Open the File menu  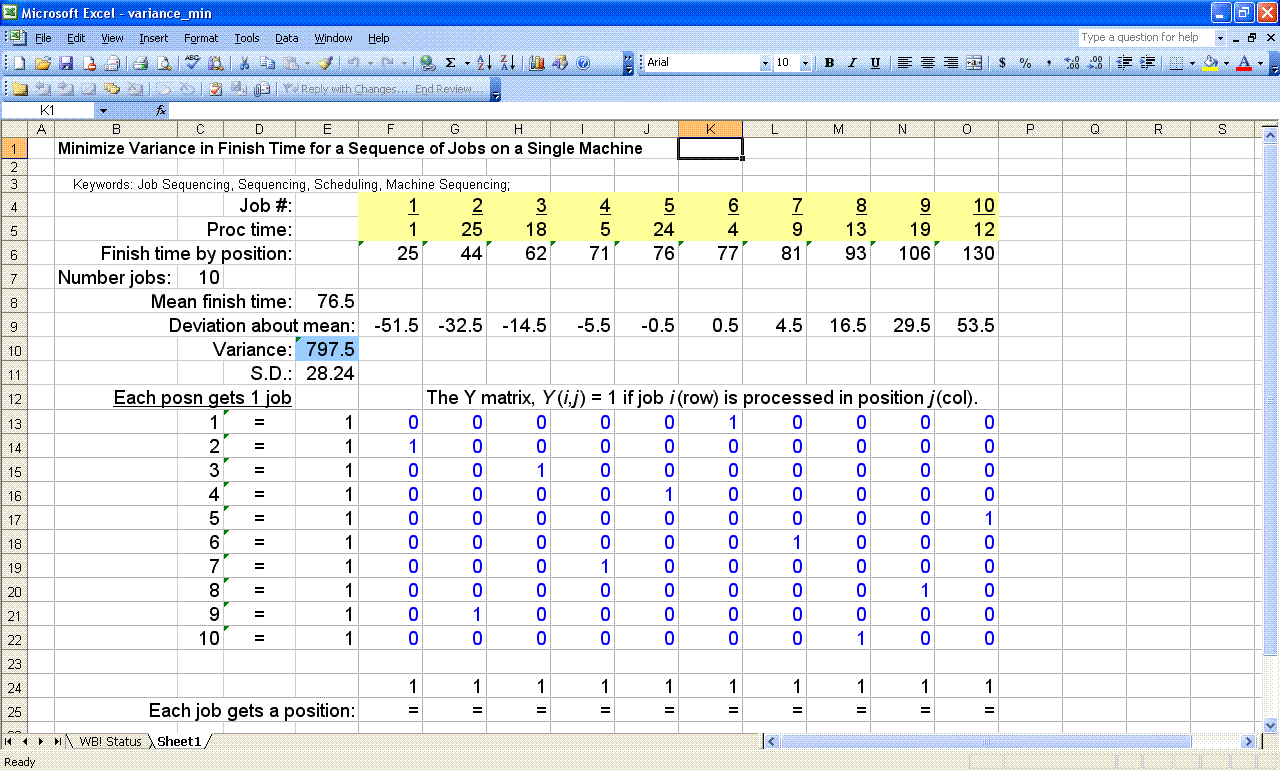(x=43, y=38)
